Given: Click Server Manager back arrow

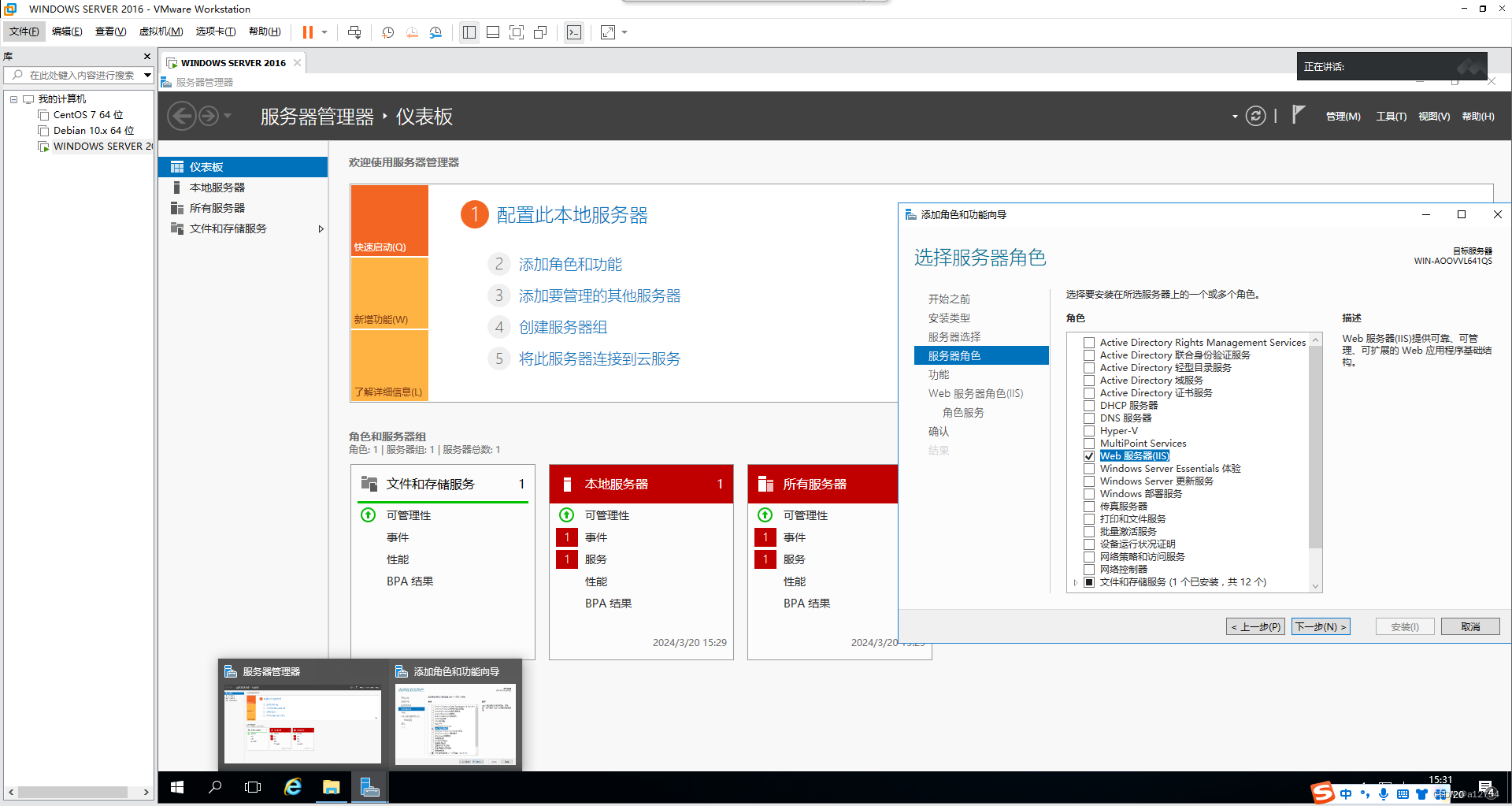Looking at the screenshot, I should pos(182,116).
